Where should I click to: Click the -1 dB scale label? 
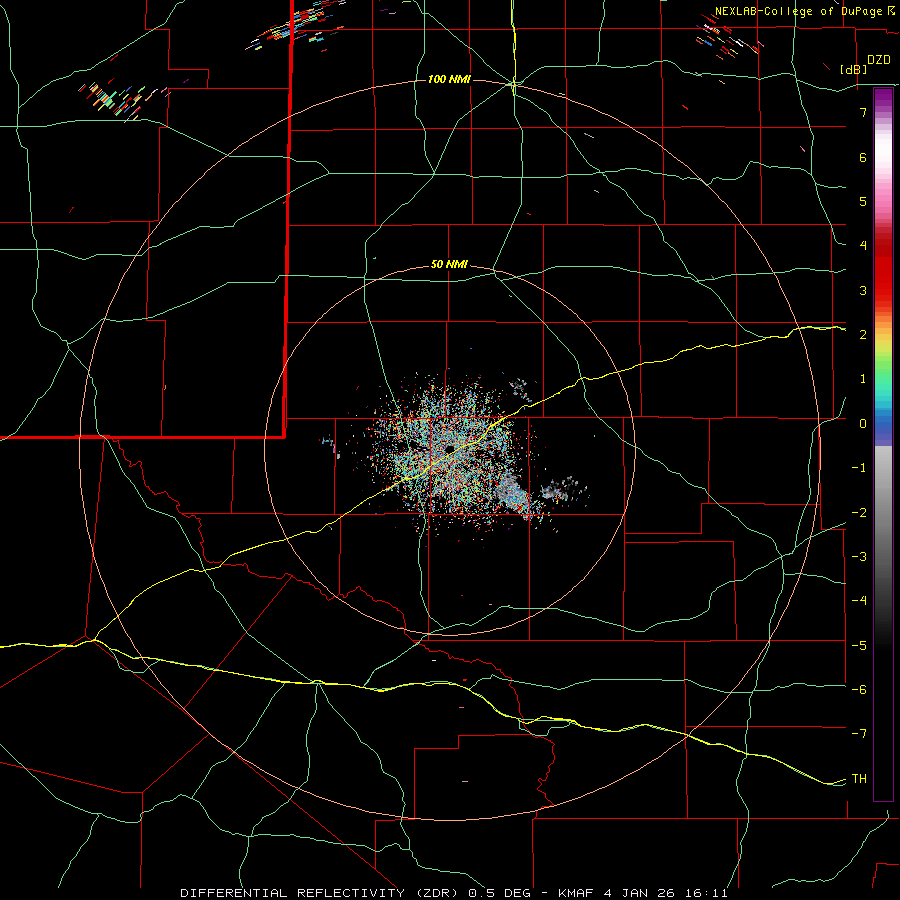(x=859, y=468)
